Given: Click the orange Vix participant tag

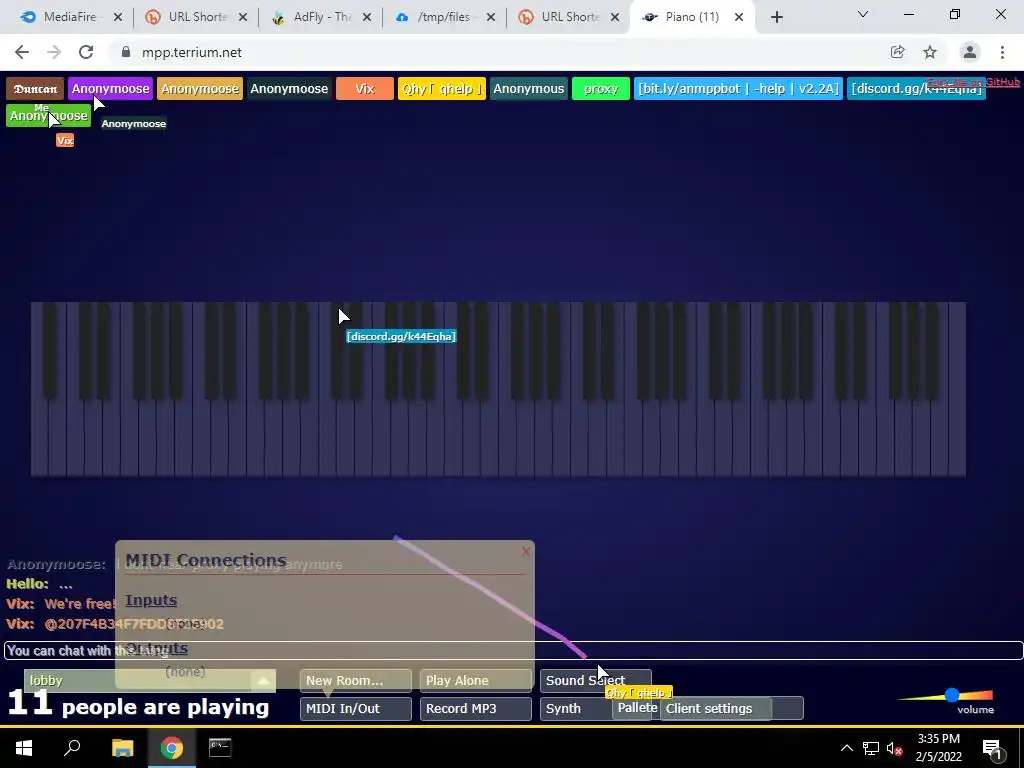Looking at the screenshot, I should tap(364, 89).
